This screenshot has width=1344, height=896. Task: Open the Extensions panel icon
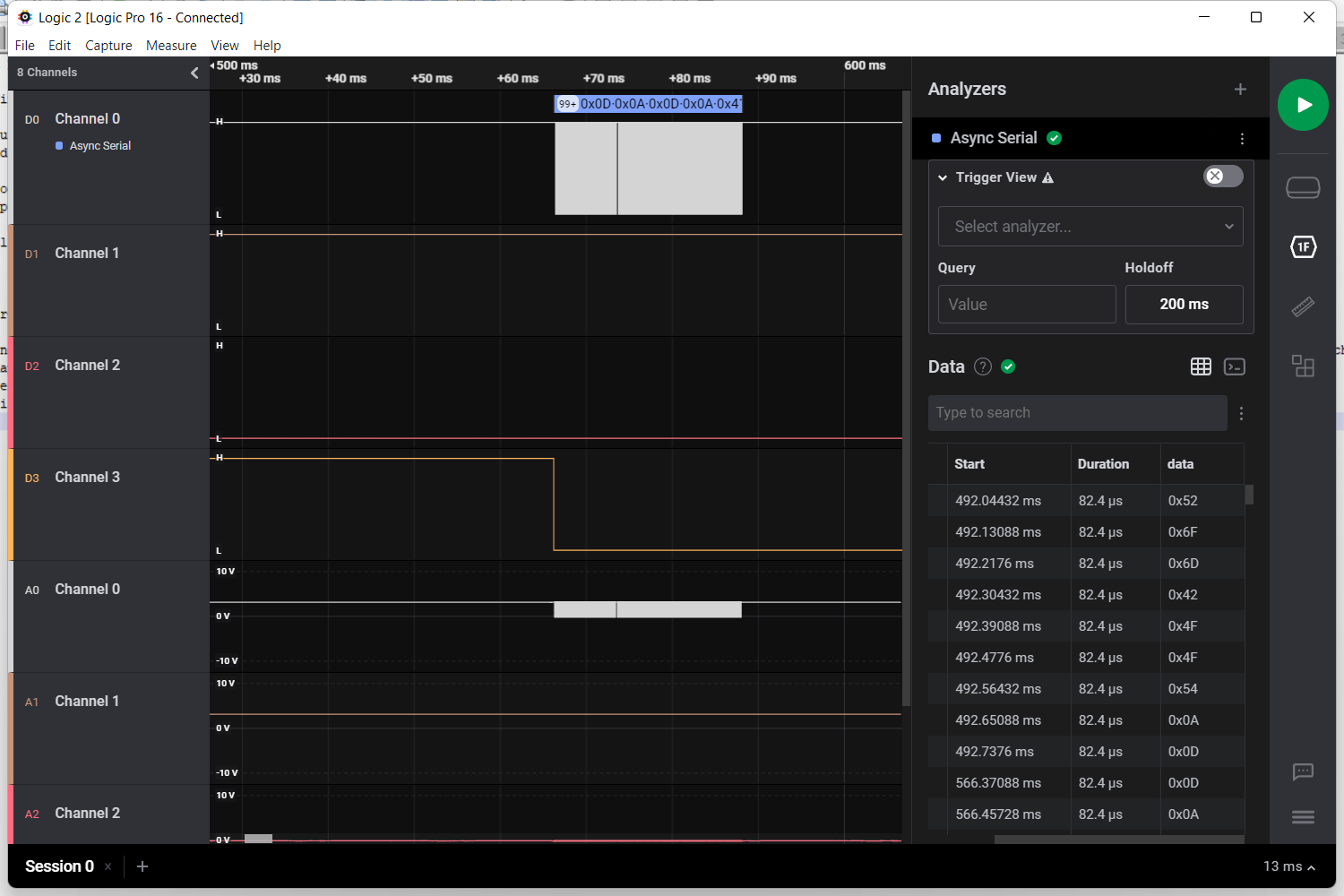[1303, 366]
